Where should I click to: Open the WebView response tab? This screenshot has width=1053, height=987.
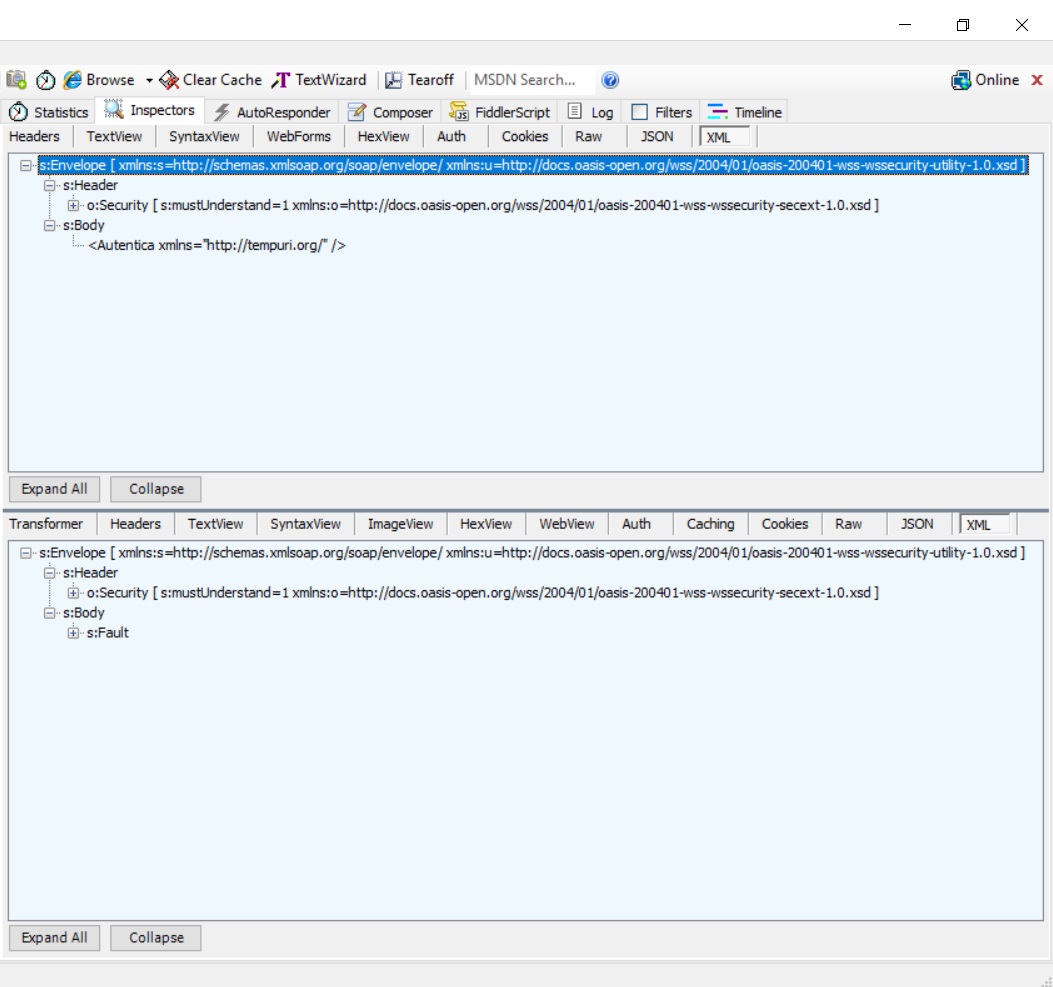[x=567, y=524]
